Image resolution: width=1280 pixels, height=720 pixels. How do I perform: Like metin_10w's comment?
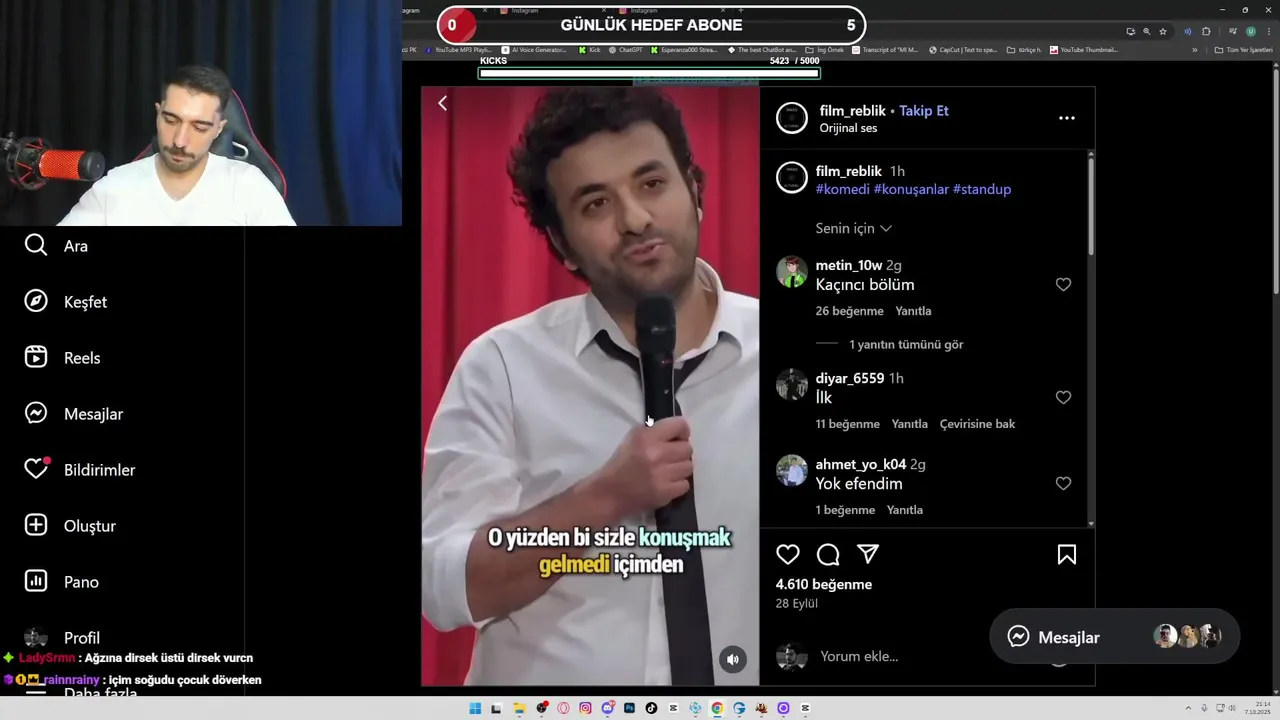pos(1063,285)
